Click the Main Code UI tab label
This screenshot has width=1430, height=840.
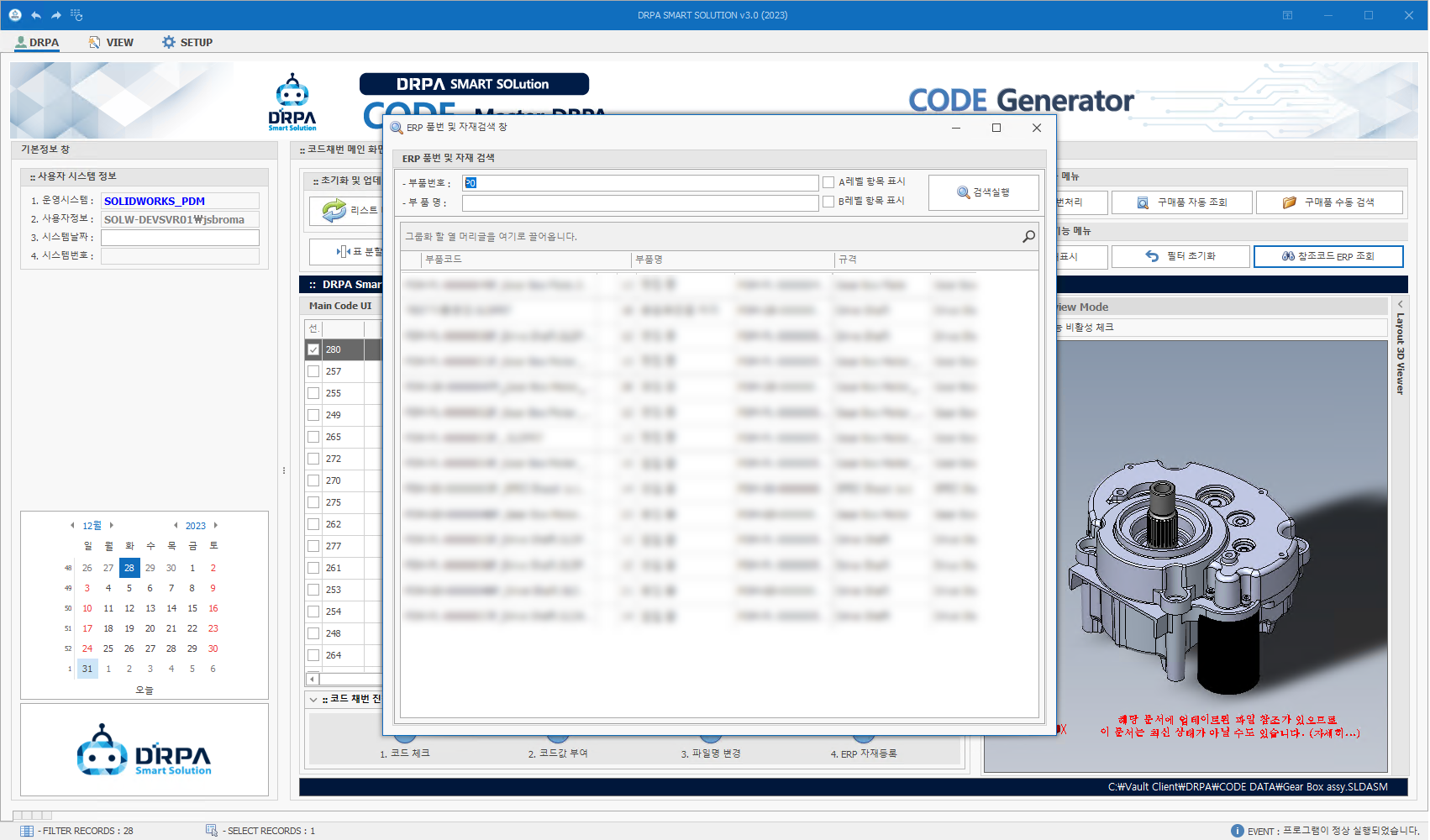340,306
